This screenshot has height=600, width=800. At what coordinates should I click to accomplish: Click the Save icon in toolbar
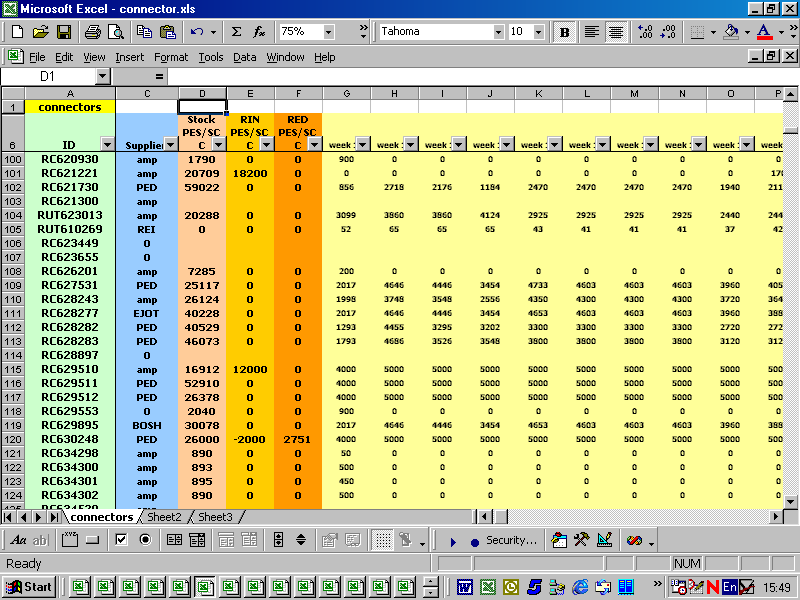coord(64,32)
